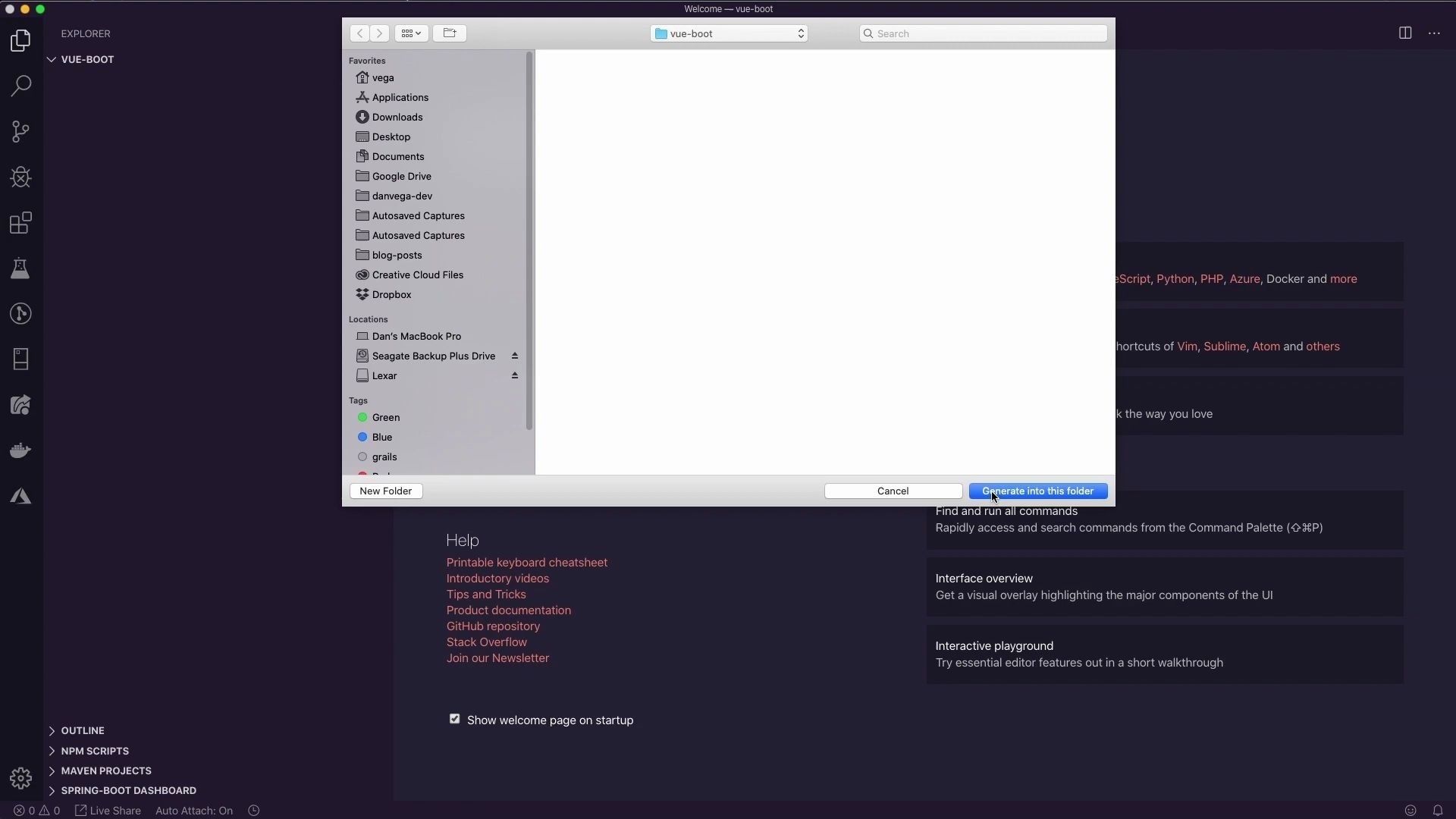Viewport: 1456px width, 819px height.
Task: Select the Blue tag color swatch
Action: (x=362, y=437)
